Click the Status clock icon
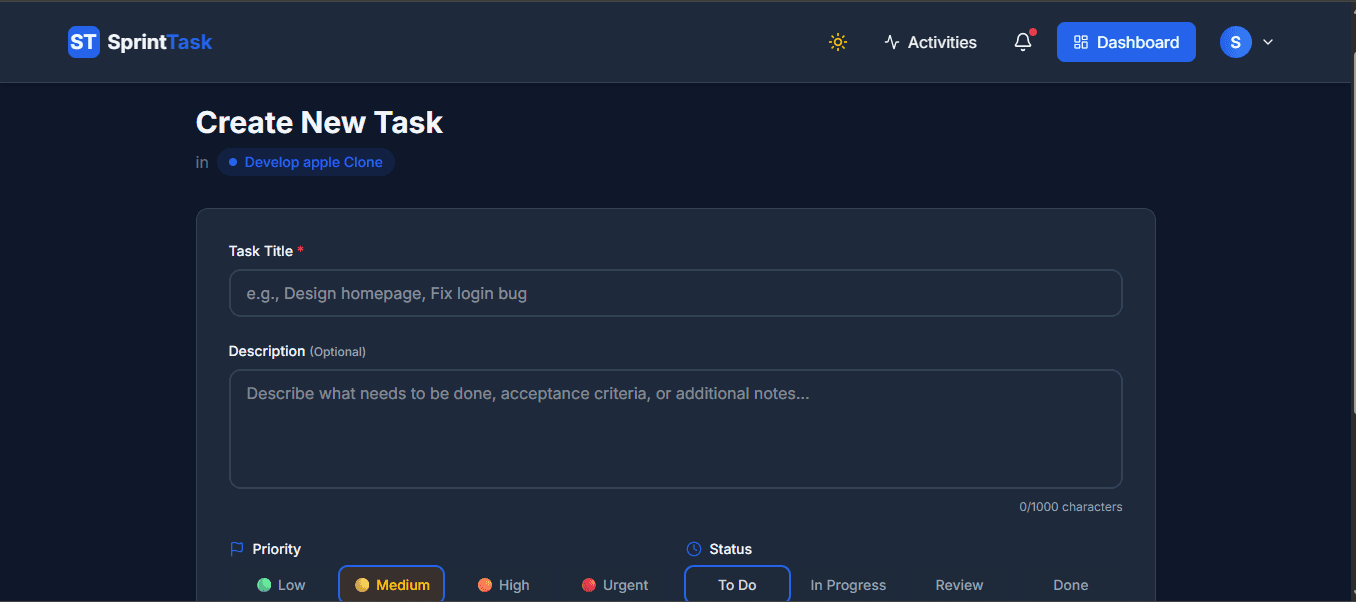 (694, 549)
